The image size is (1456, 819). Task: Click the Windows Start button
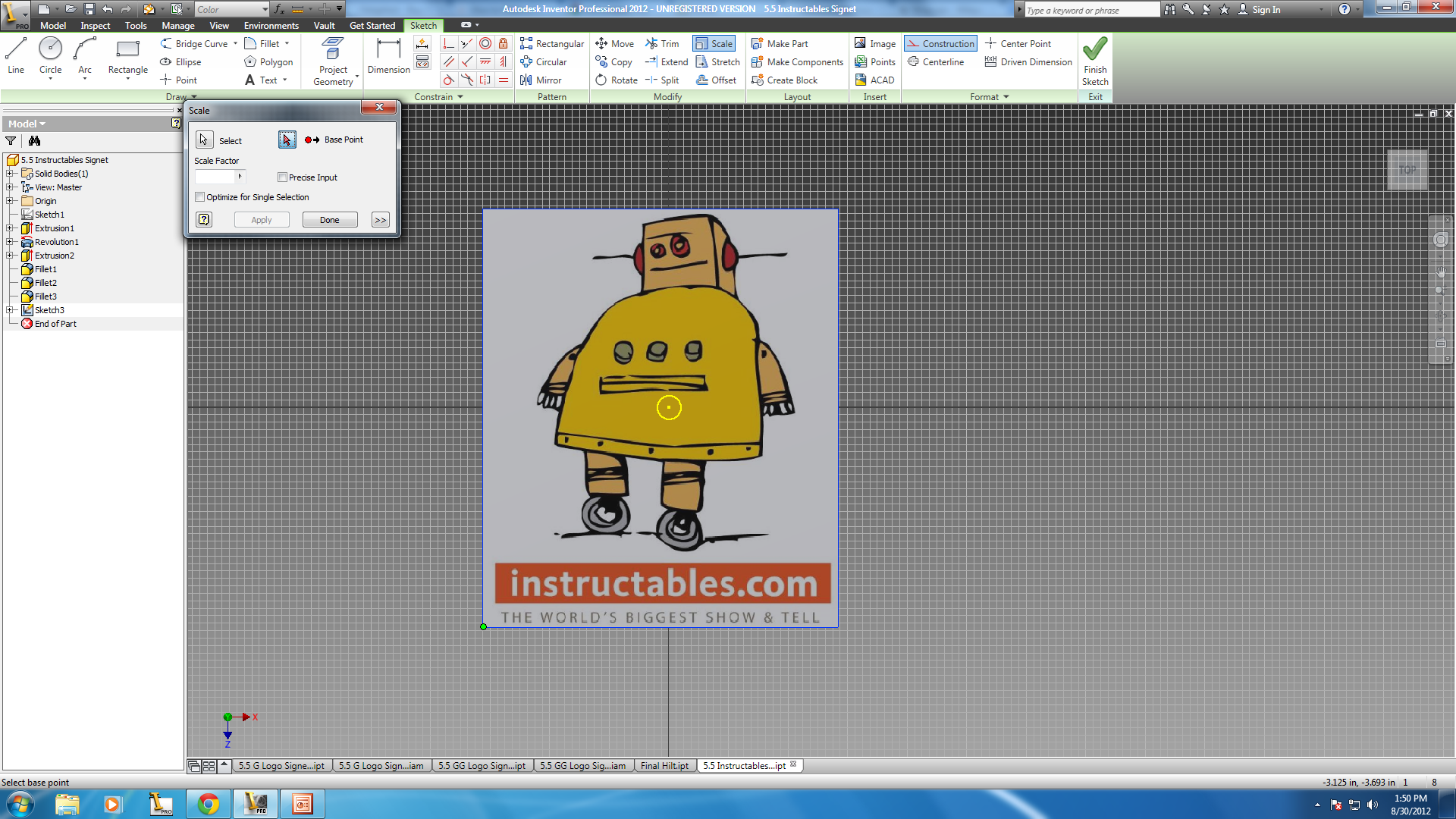[x=19, y=804]
